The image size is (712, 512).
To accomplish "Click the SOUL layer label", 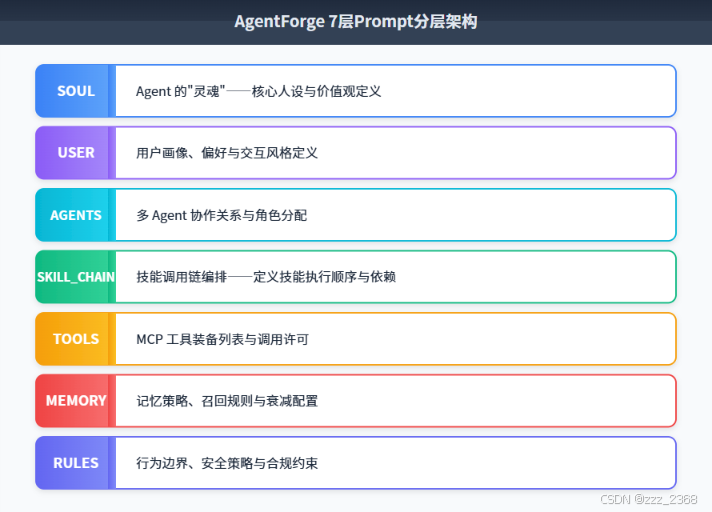I will click(x=76, y=91).
